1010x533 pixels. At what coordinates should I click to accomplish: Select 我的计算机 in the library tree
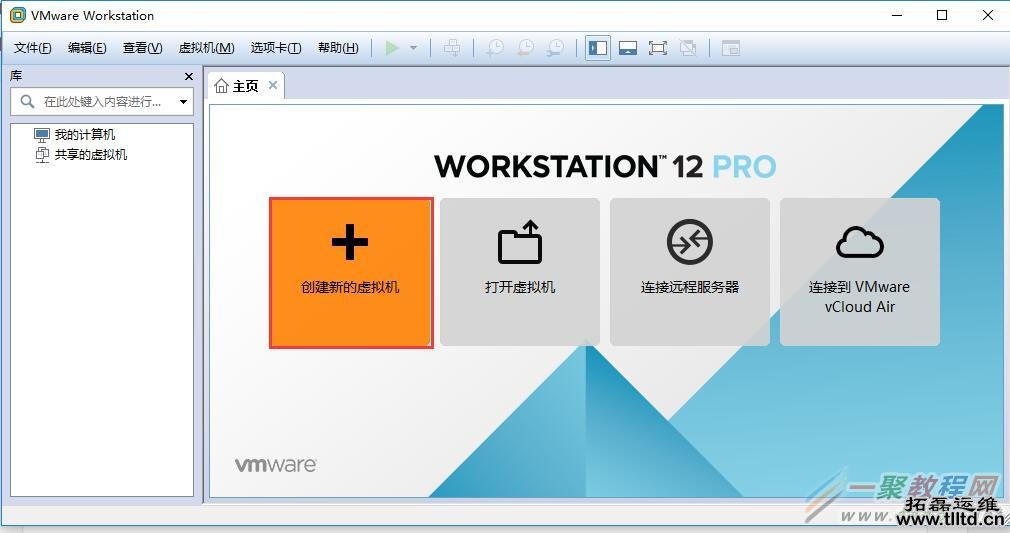click(x=84, y=135)
